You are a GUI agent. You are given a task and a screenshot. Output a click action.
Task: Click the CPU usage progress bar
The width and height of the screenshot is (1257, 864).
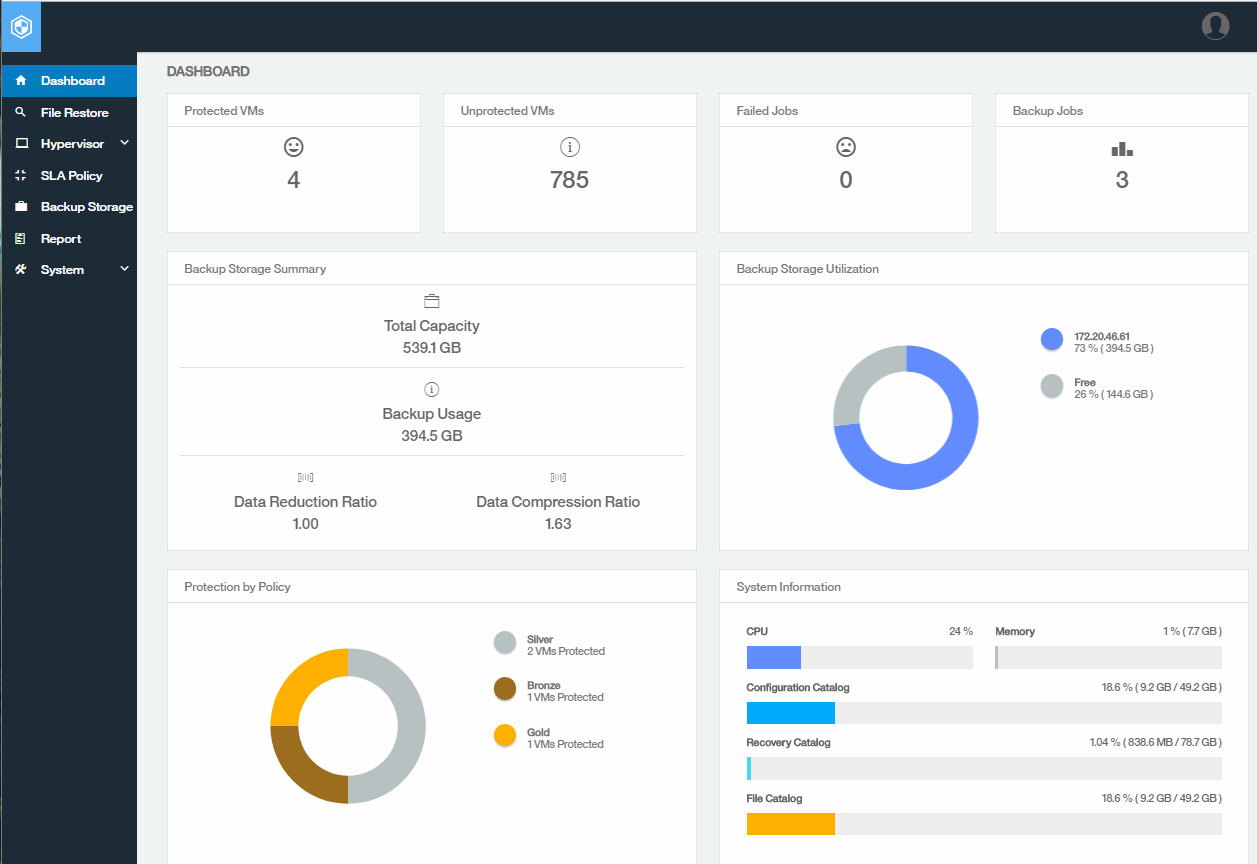859,657
